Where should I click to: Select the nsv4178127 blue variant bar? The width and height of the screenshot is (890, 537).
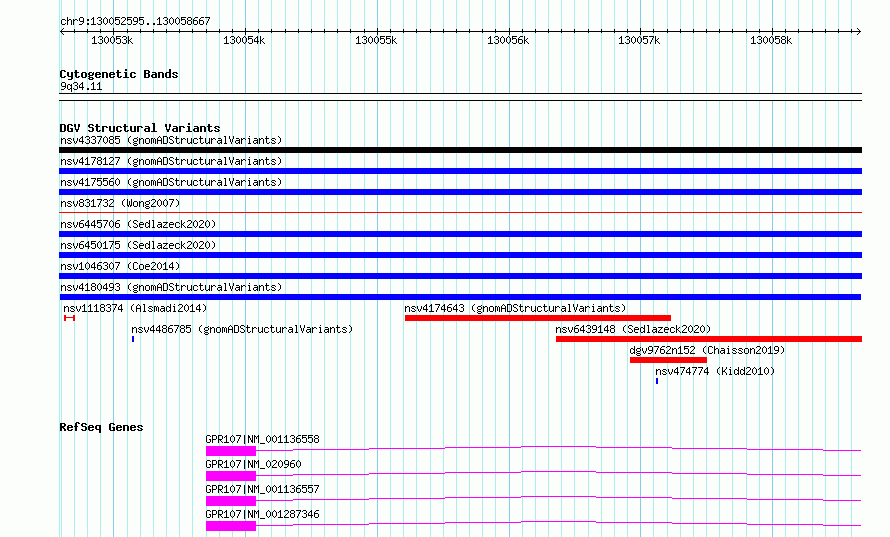point(460,171)
